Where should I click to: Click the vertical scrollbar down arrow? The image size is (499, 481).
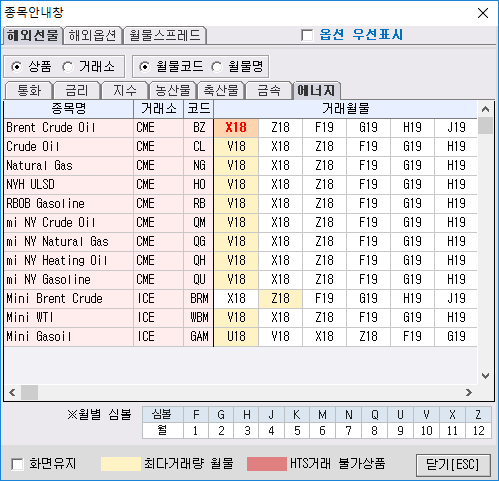point(485,376)
